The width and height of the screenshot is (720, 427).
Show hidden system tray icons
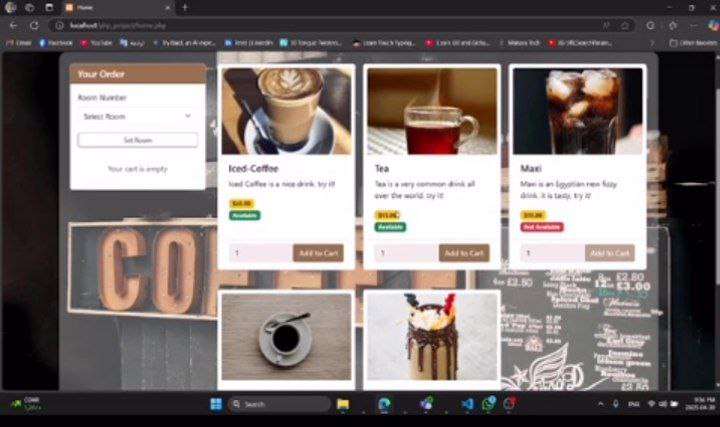pyautogui.click(x=600, y=404)
